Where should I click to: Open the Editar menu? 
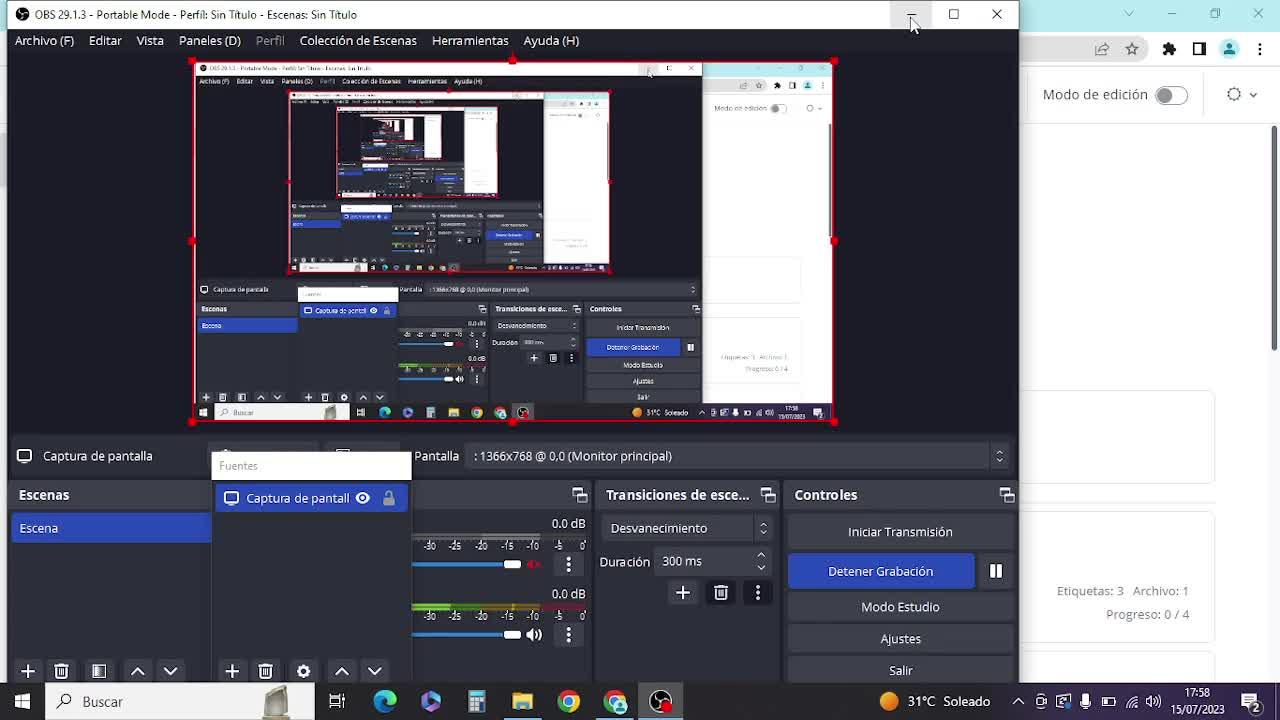[105, 41]
